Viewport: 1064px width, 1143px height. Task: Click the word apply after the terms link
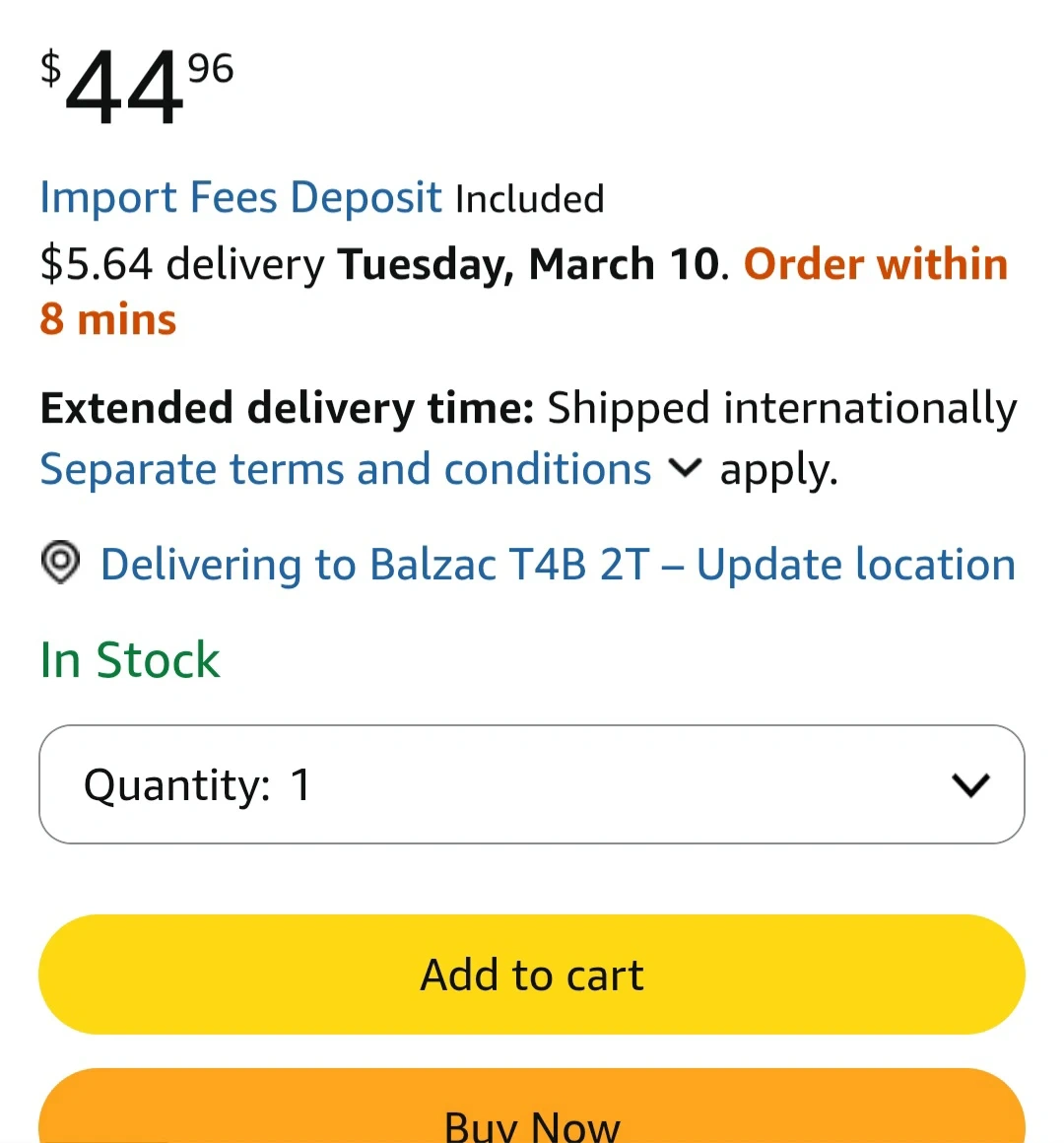(776, 470)
